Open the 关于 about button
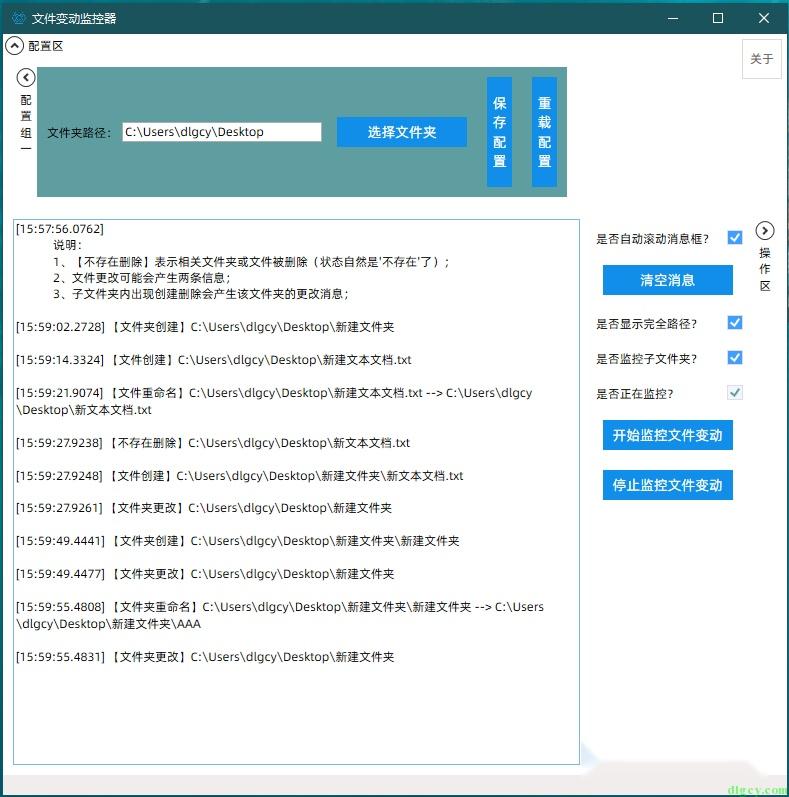The width and height of the screenshot is (789, 797). pyautogui.click(x=762, y=59)
